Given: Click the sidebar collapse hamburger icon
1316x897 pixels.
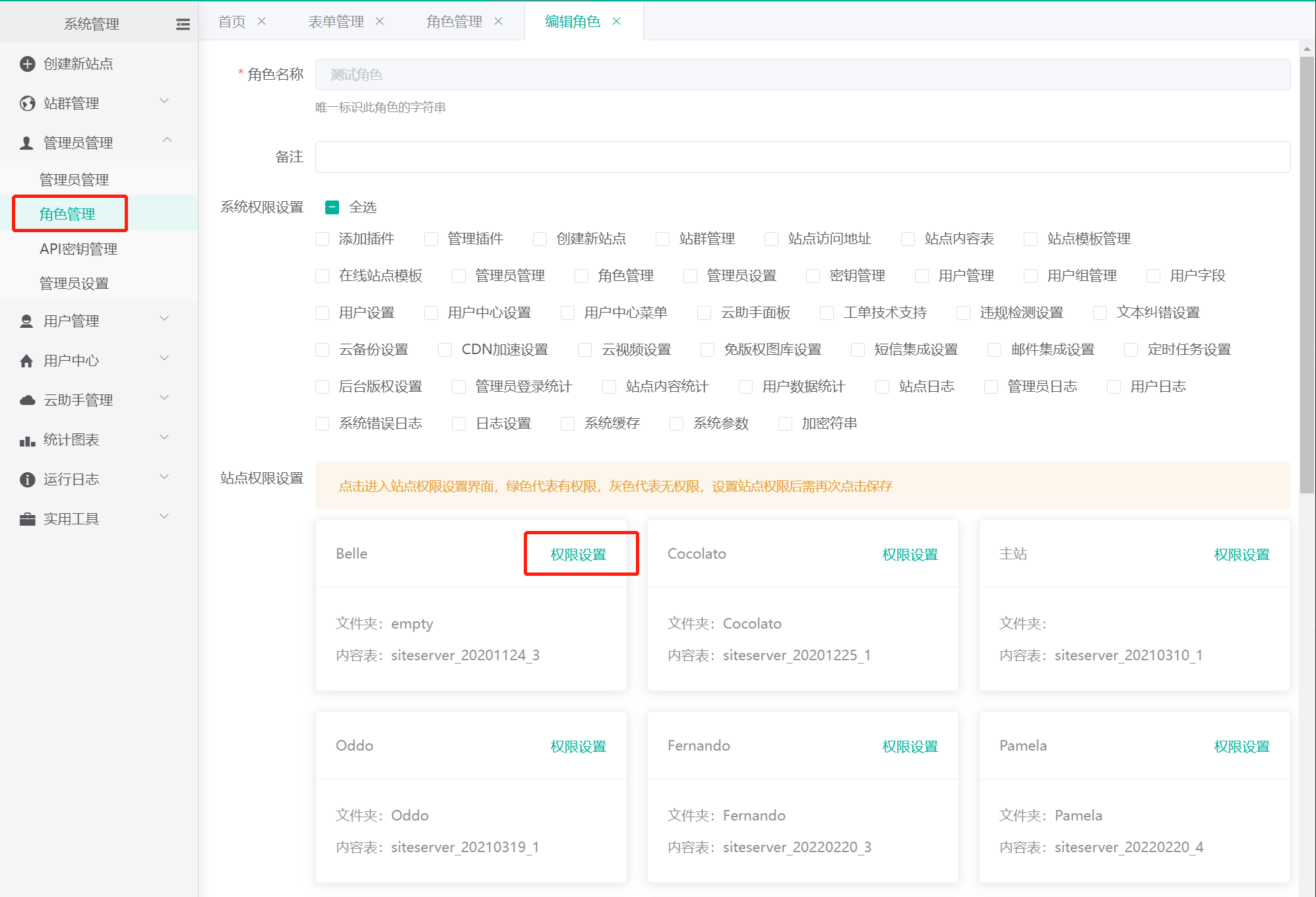Looking at the screenshot, I should pyautogui.click(x=183, y=24).
